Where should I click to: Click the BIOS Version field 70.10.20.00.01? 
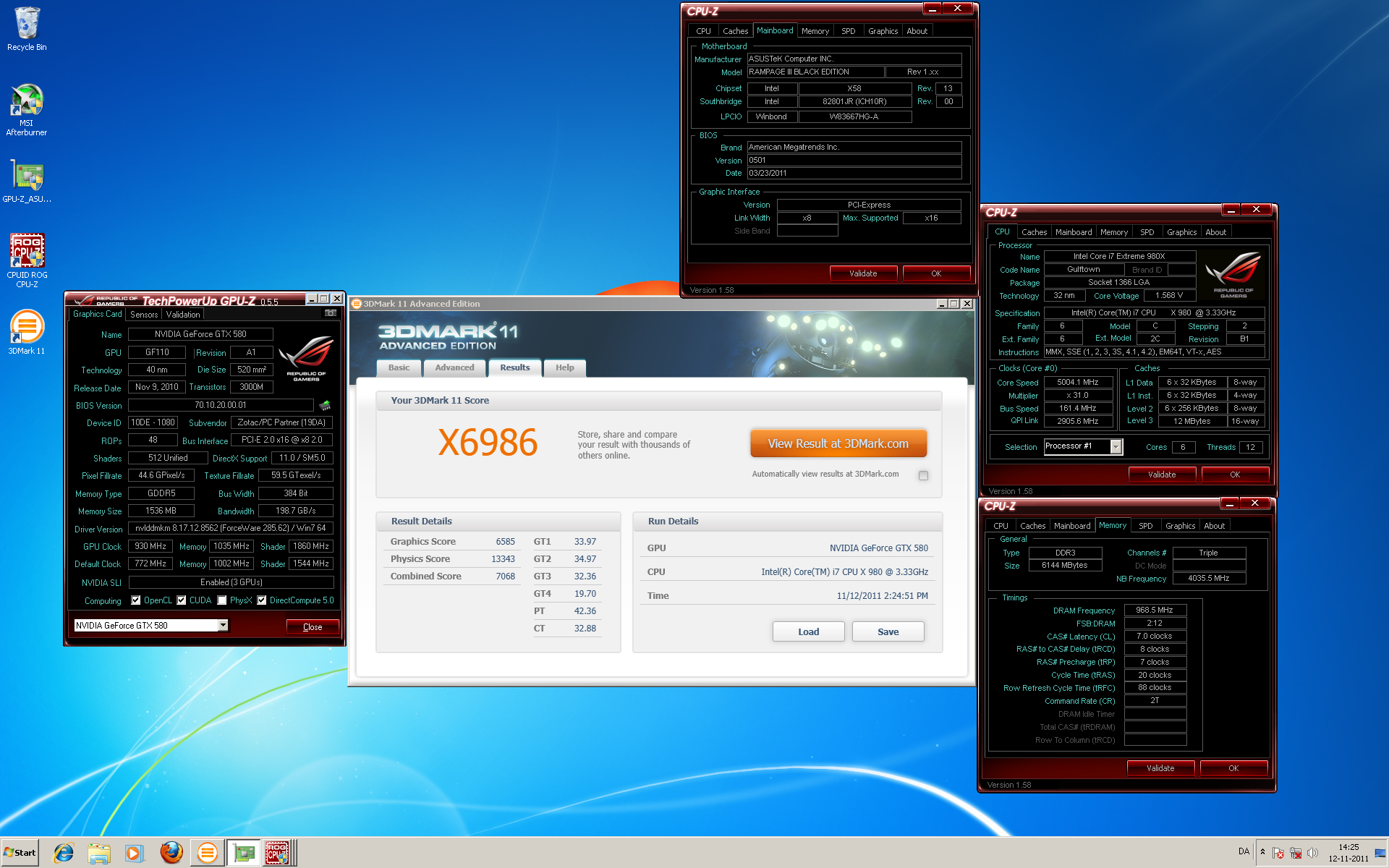(221, 405)
